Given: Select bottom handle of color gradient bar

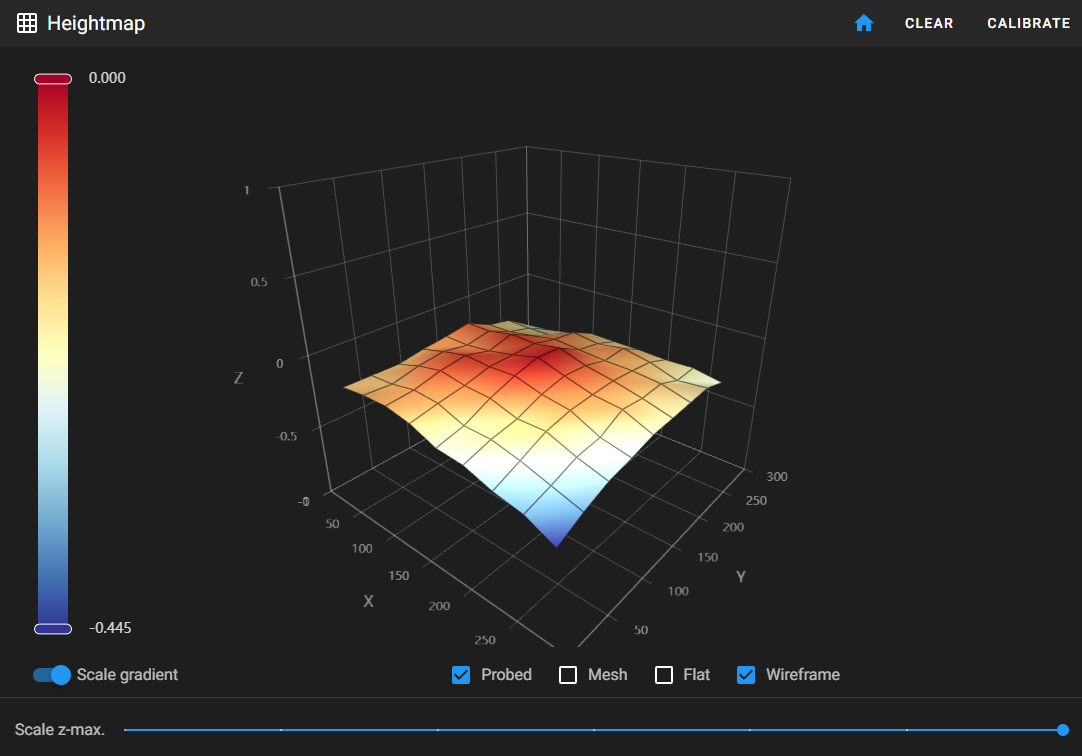Looking at the screenshot, I should pos(53,629).
